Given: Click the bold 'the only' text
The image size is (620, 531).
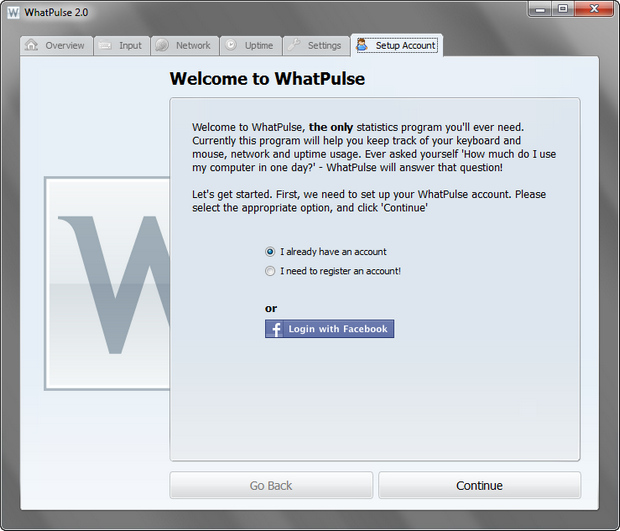Looking at the screenshot, I should tap(331, 127).
